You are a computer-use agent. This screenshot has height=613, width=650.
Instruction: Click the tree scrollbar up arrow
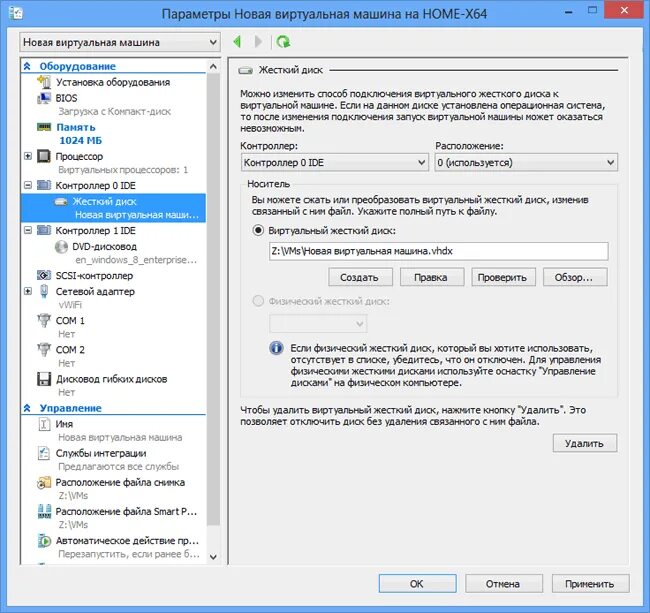tap(213, 66)
